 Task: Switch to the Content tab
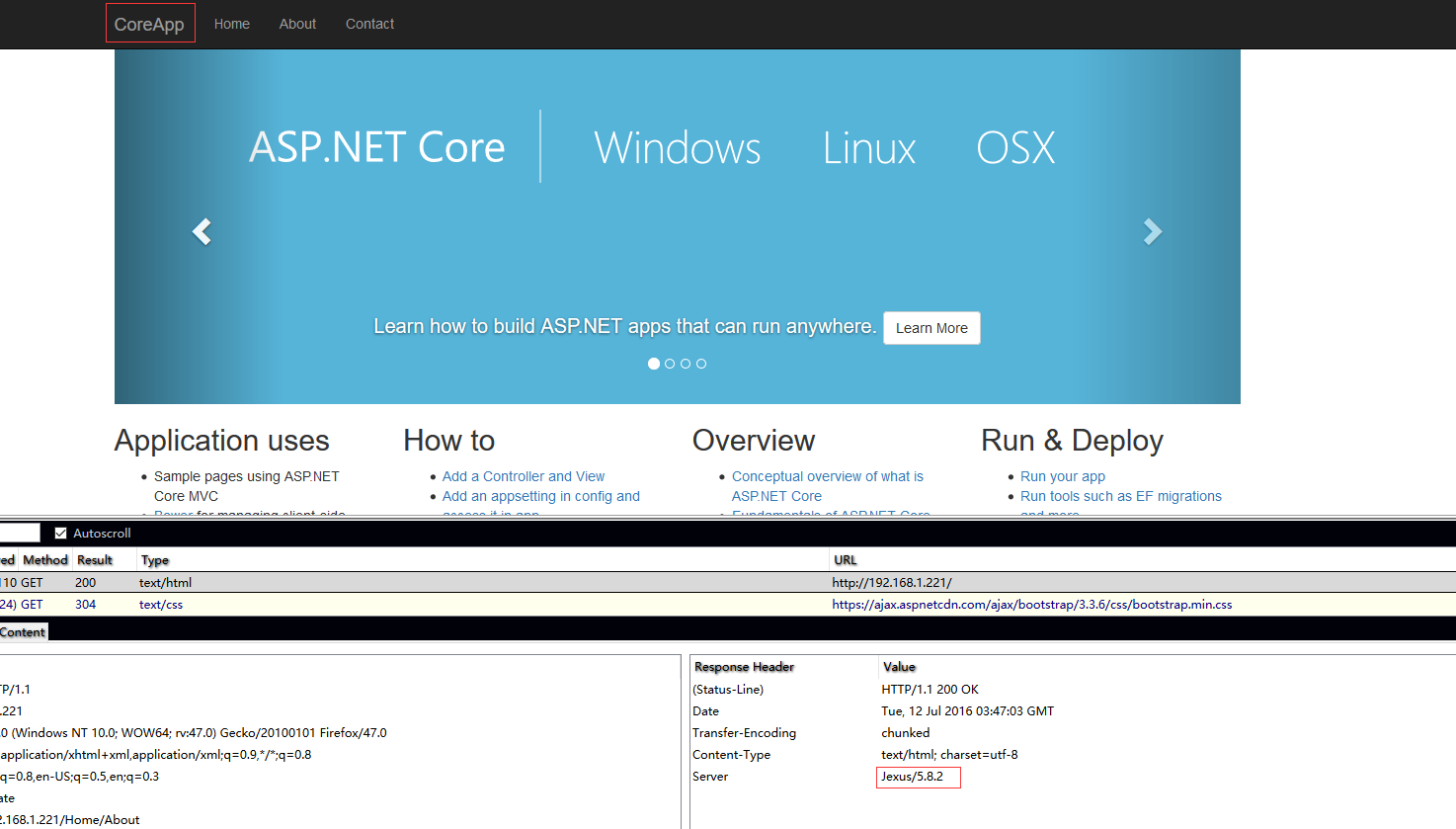coord(23,632)
